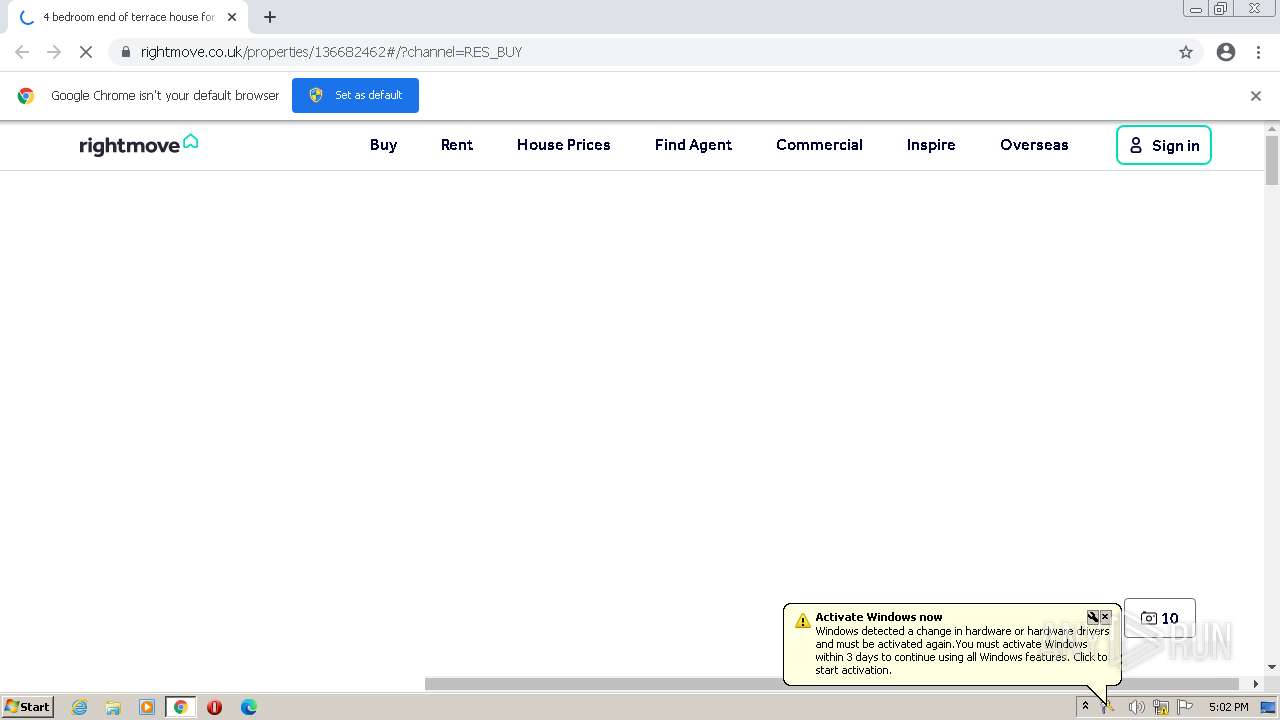The width and height of the screenshot is (1280, 720).
Task: Click the scroll down arrow
Action: click(x=1272, y=667)
